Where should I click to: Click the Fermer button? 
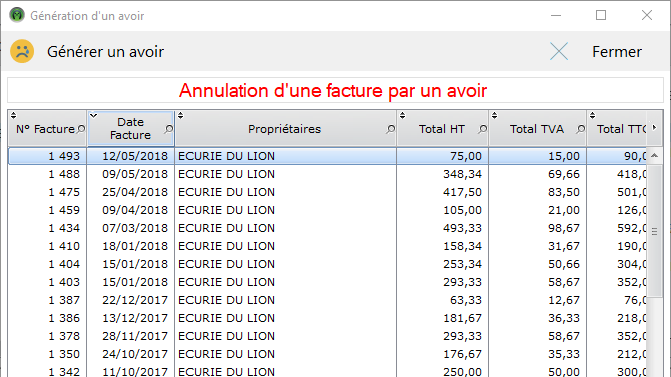click(x=617, y=52)
